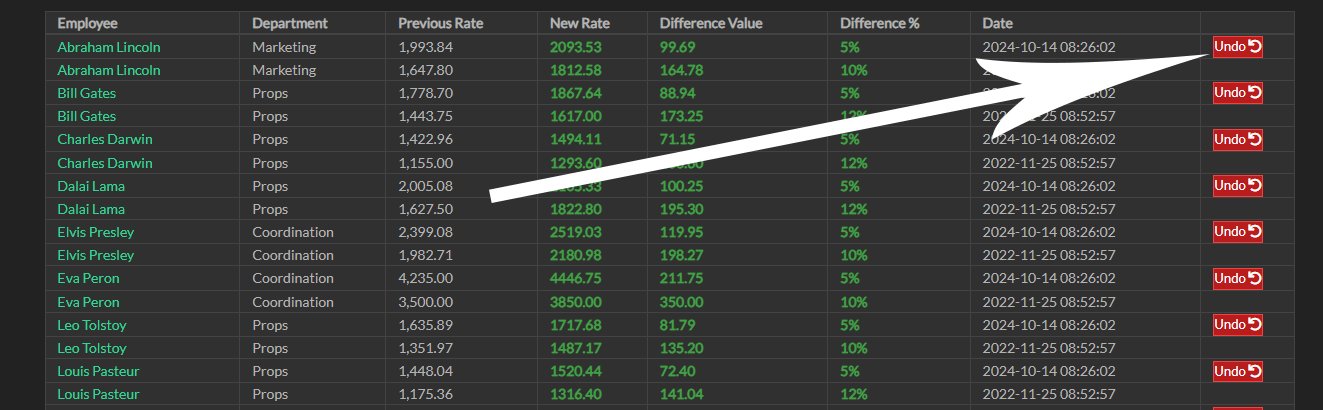Image resolution: width=1323 pixels, height=410 pixels.
Task: Undo Eva Peron's 4446.75 rate change
Action: click(x=1237, y=278)
